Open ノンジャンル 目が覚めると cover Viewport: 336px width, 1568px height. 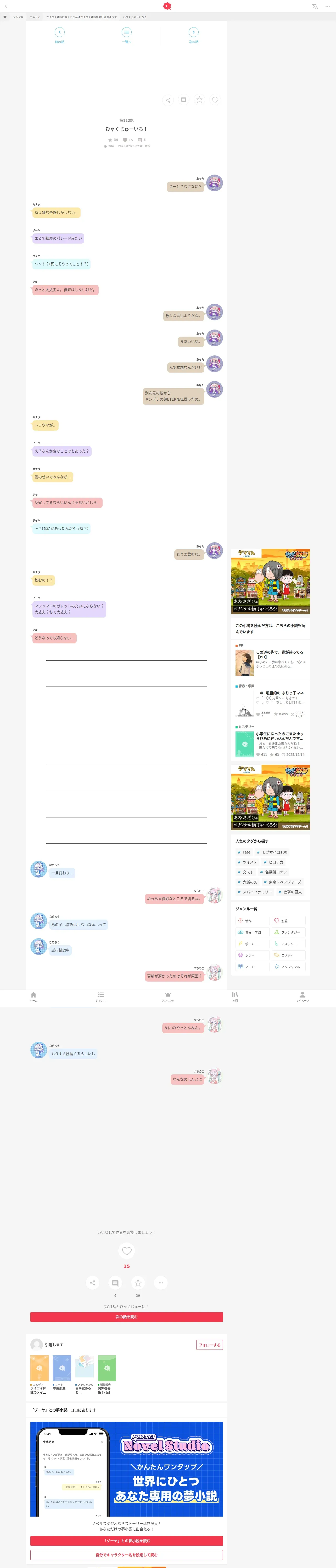tap(85, 1368)
